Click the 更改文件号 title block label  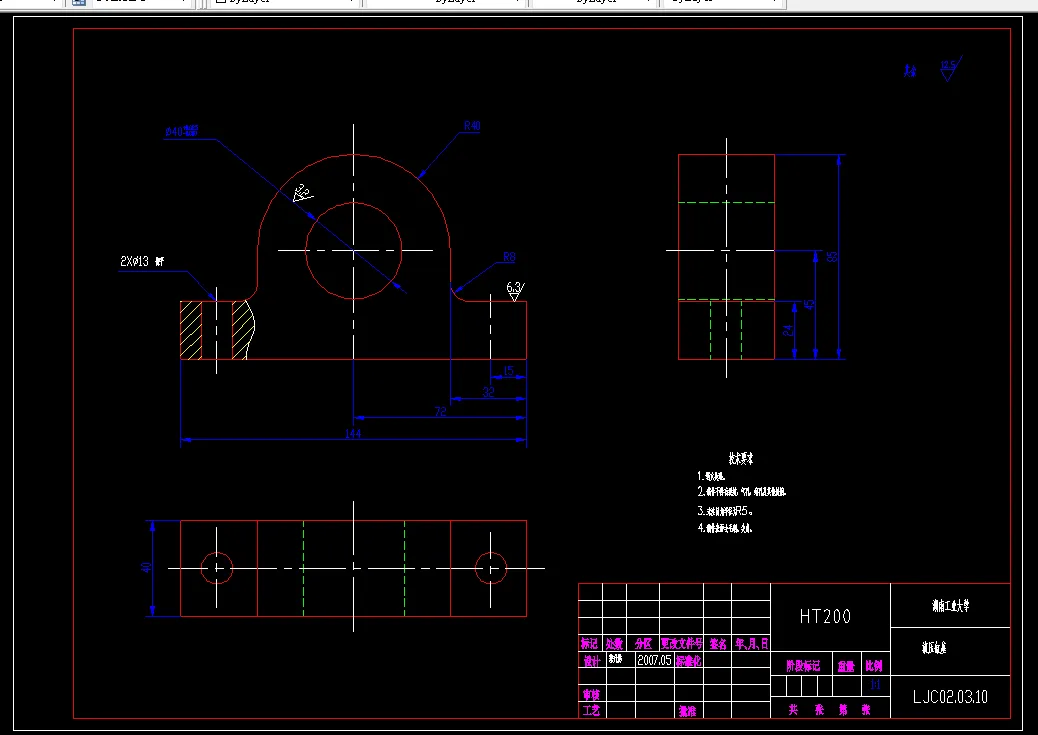point(681,644)
